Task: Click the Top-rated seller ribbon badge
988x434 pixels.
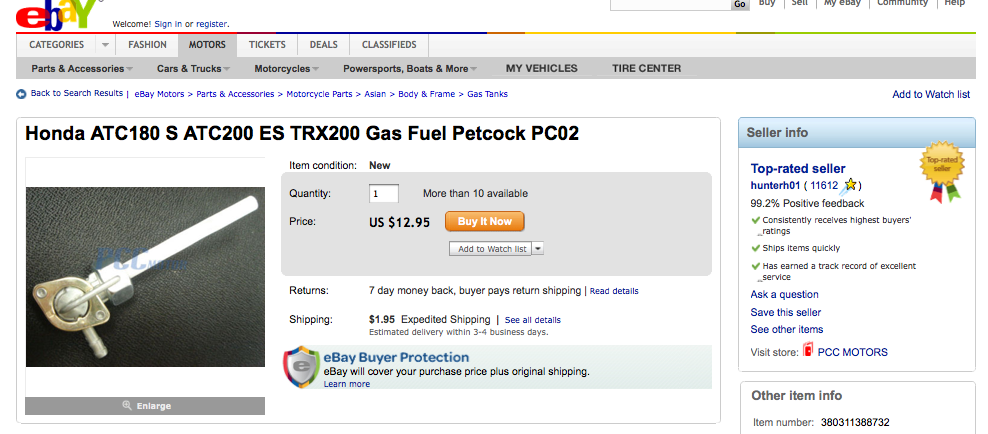Action: 943,171
